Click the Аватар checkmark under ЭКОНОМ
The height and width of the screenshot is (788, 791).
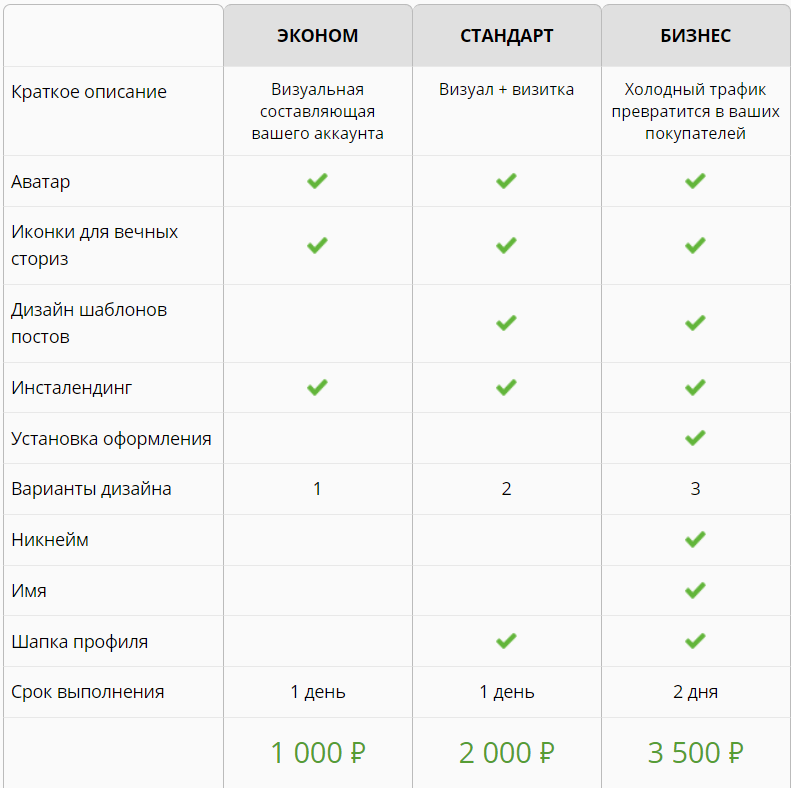pyautogui.click(x=317, y=181)
